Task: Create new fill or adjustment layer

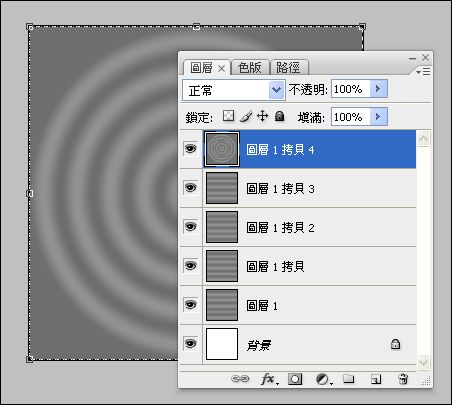Action: point(323,379)
